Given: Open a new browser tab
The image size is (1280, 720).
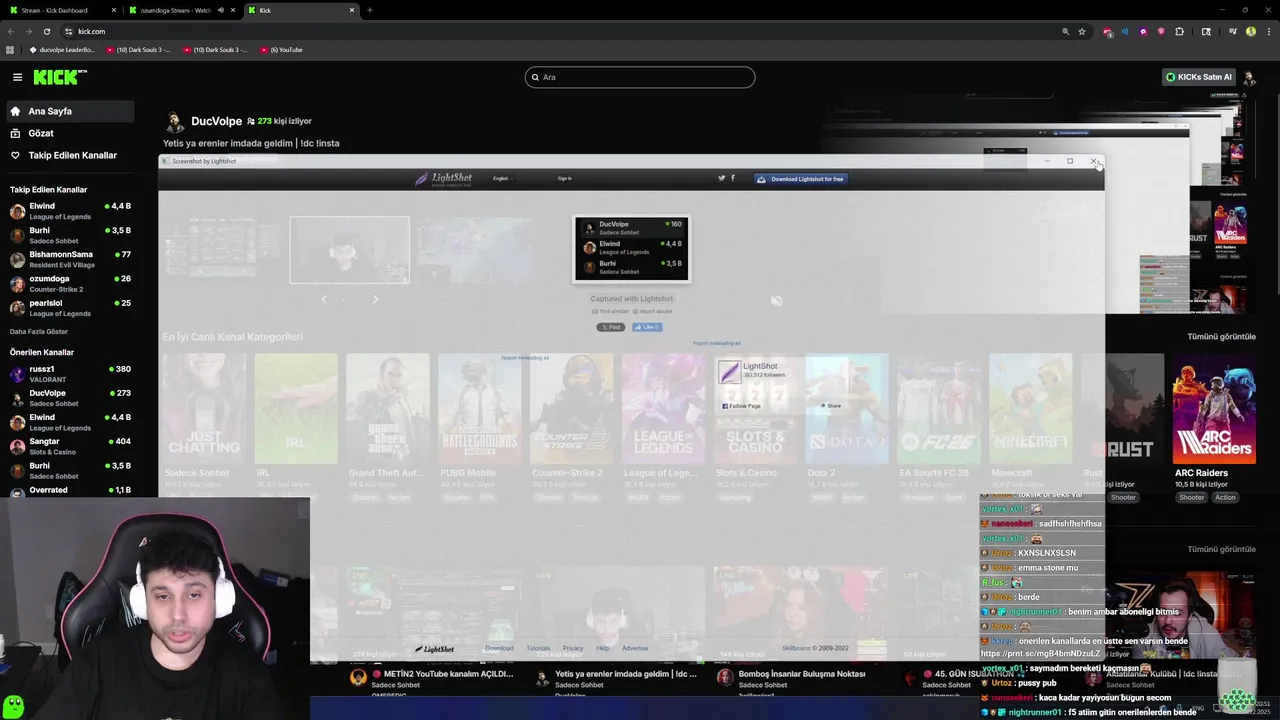Looking at the screenshot, I should pos(370,10).
